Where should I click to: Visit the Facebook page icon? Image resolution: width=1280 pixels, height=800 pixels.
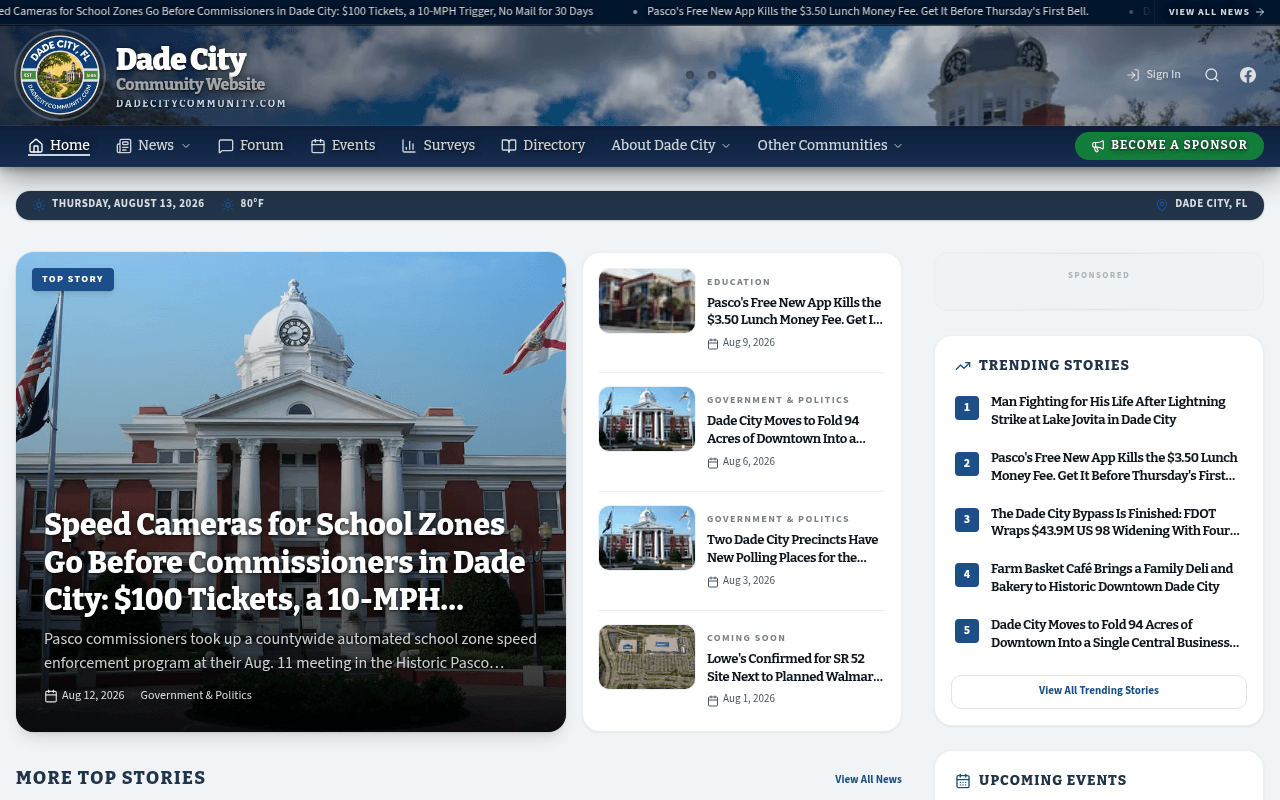click(x=1248, y=75)
